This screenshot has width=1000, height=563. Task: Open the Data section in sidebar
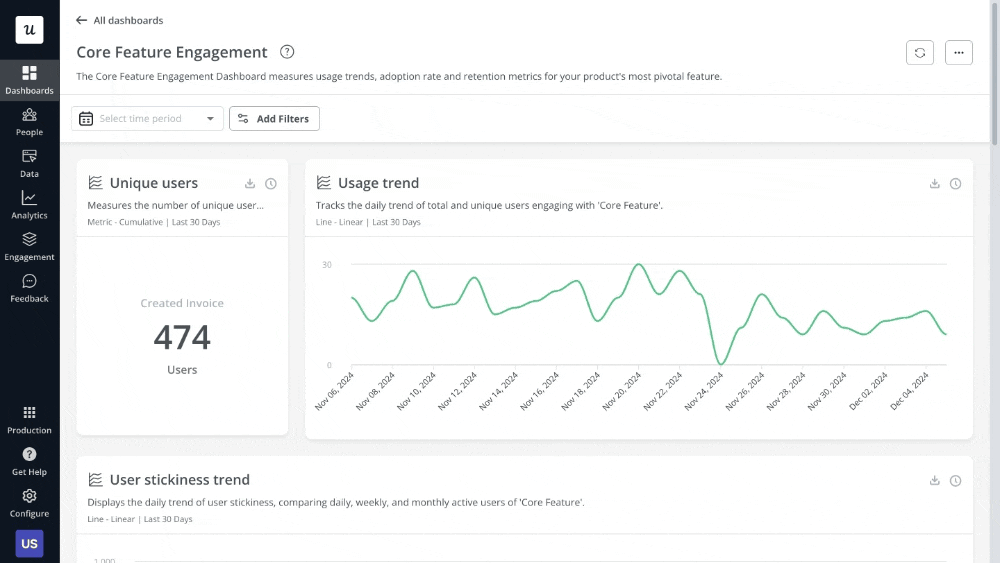pyautogui.click(x=29, y=164)
